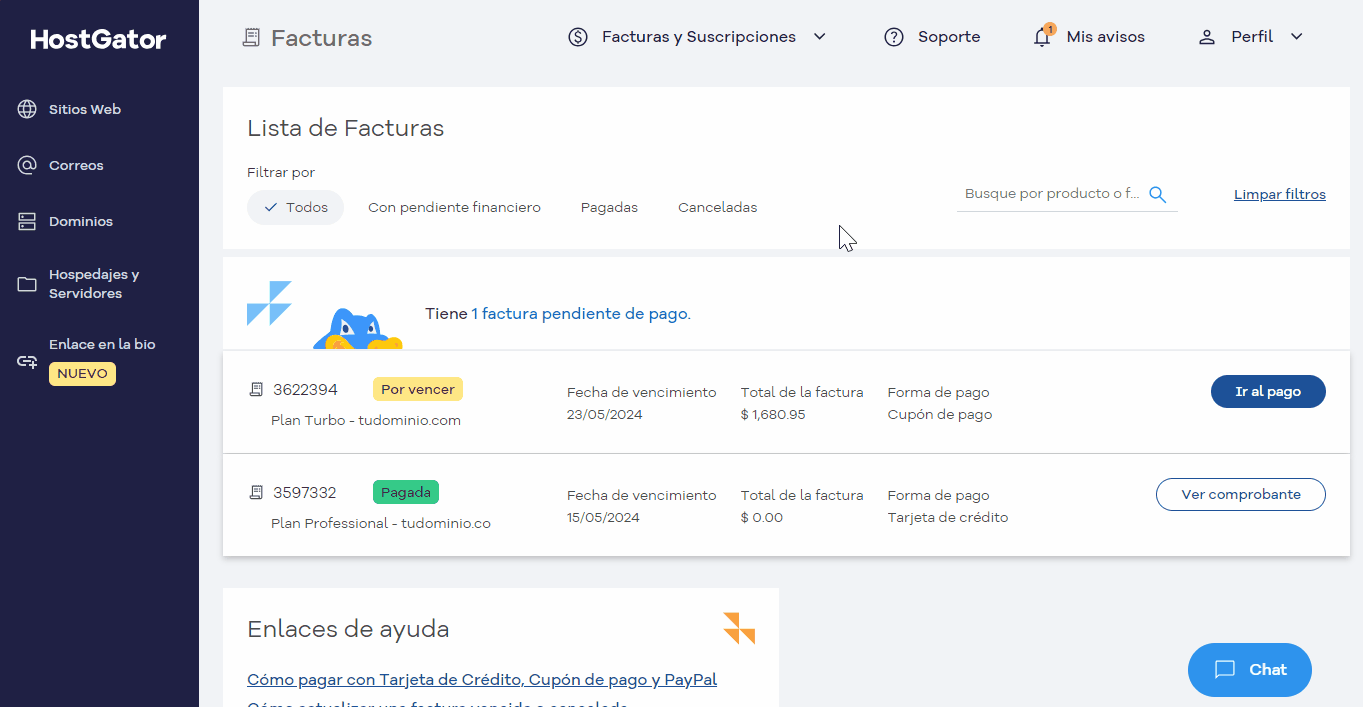The image size is (1363, 707).
Task: Click the Hospedajes y Servidores folder icon
Action: tap(27, 284)
